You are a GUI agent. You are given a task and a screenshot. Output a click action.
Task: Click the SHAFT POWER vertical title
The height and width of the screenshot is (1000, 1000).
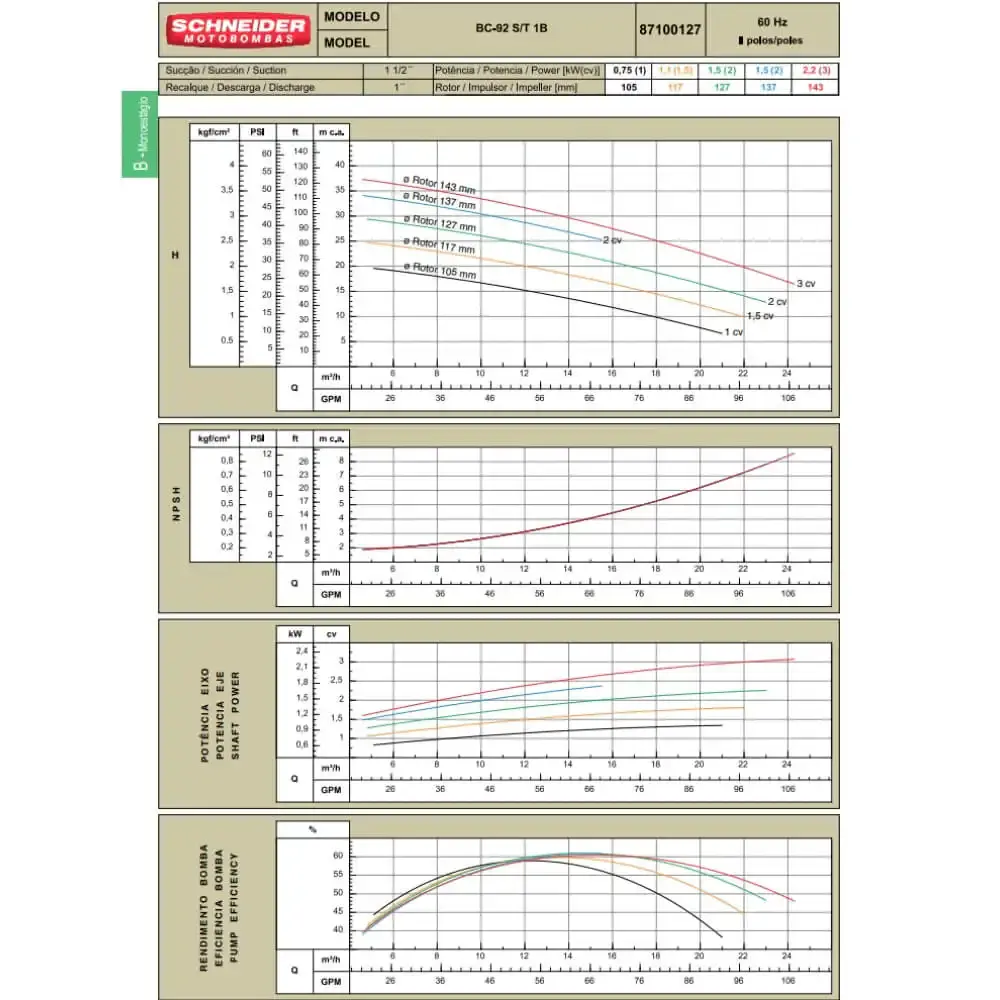(235, 715)
